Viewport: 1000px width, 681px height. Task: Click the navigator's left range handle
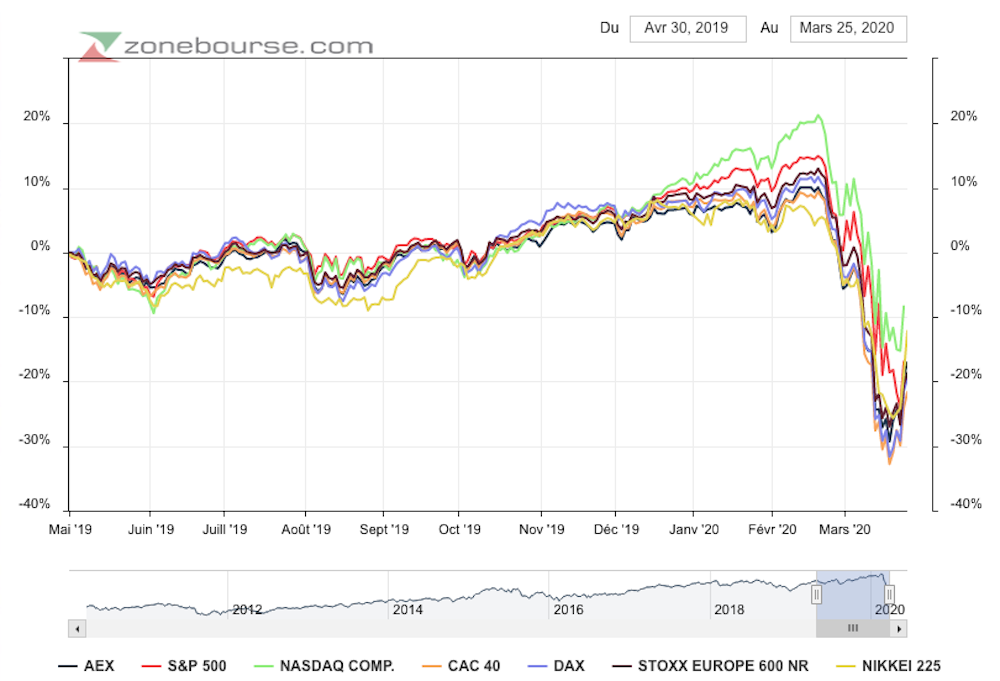click(x=816, y=596)
